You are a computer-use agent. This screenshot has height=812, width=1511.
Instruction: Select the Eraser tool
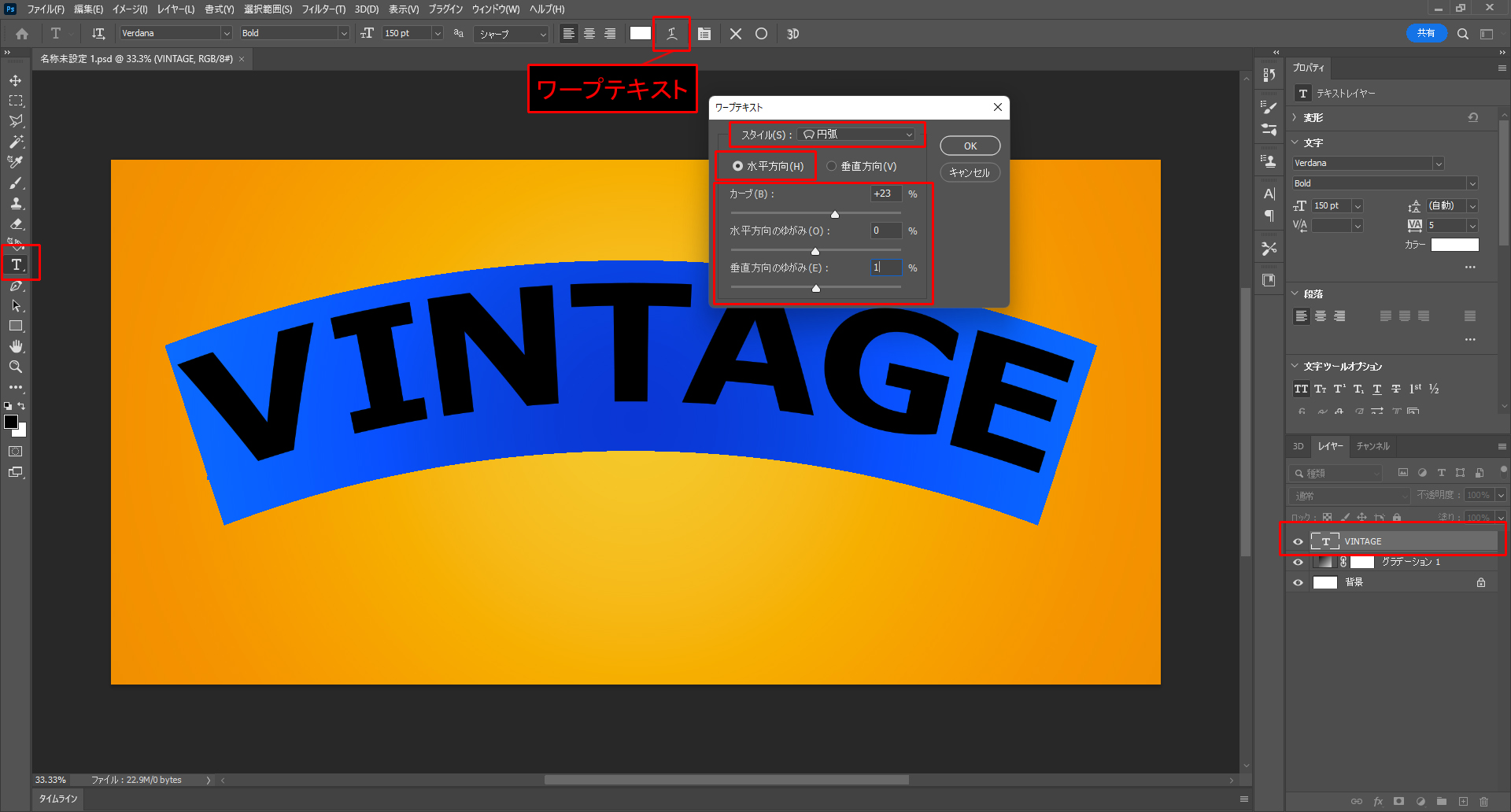(x=16, y=224)
